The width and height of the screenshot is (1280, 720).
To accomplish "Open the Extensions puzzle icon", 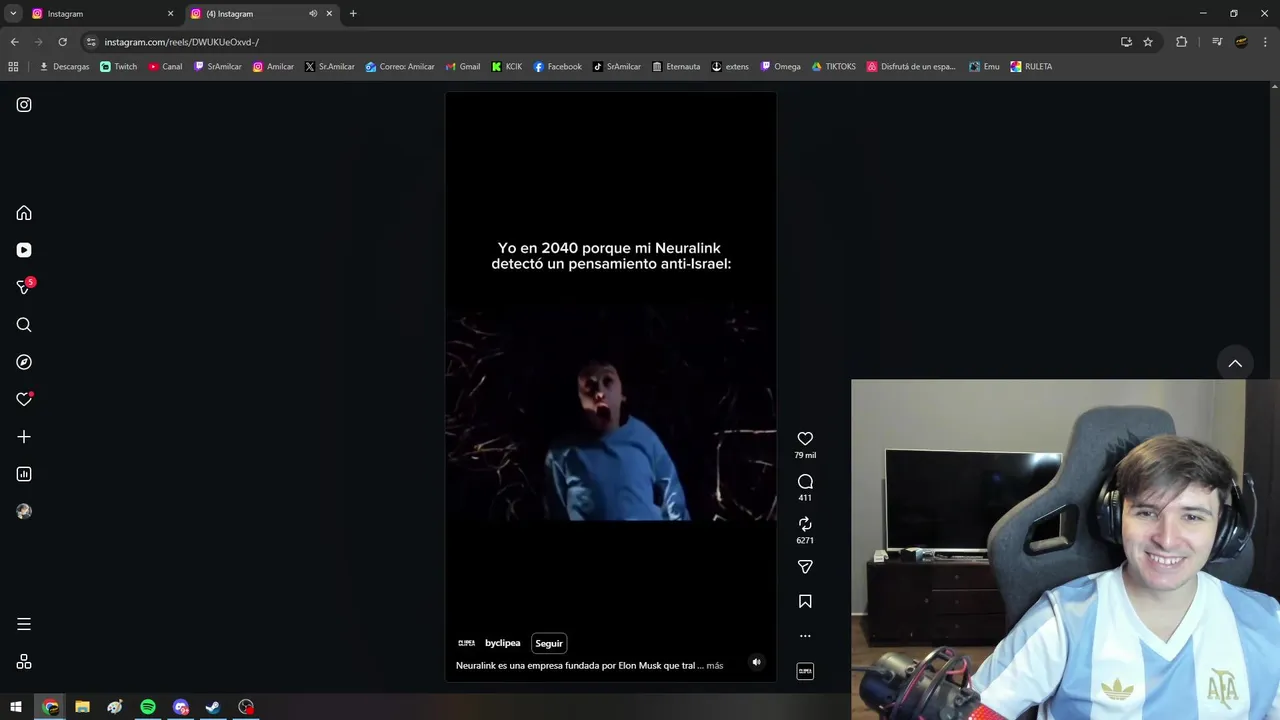I will 1181,42.
